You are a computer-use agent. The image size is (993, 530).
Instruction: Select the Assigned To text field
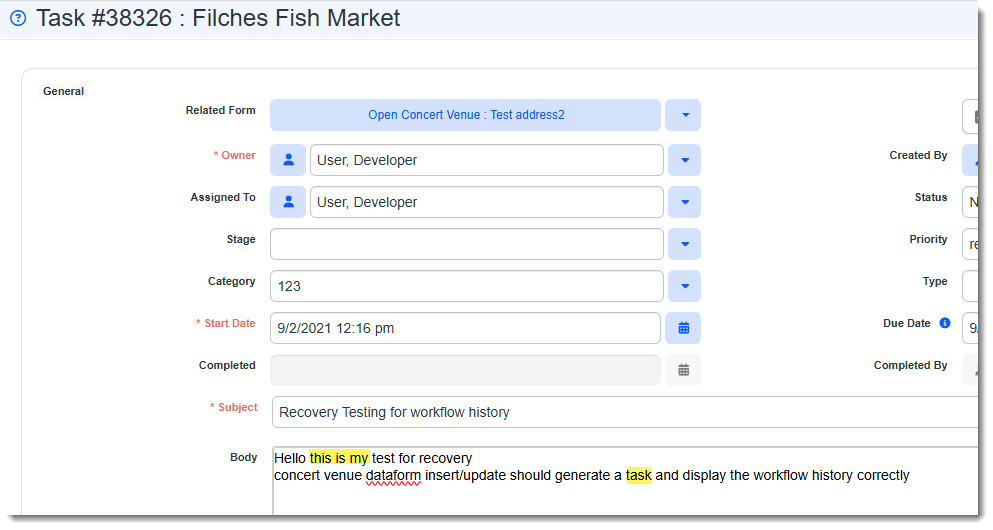point(486,202)
